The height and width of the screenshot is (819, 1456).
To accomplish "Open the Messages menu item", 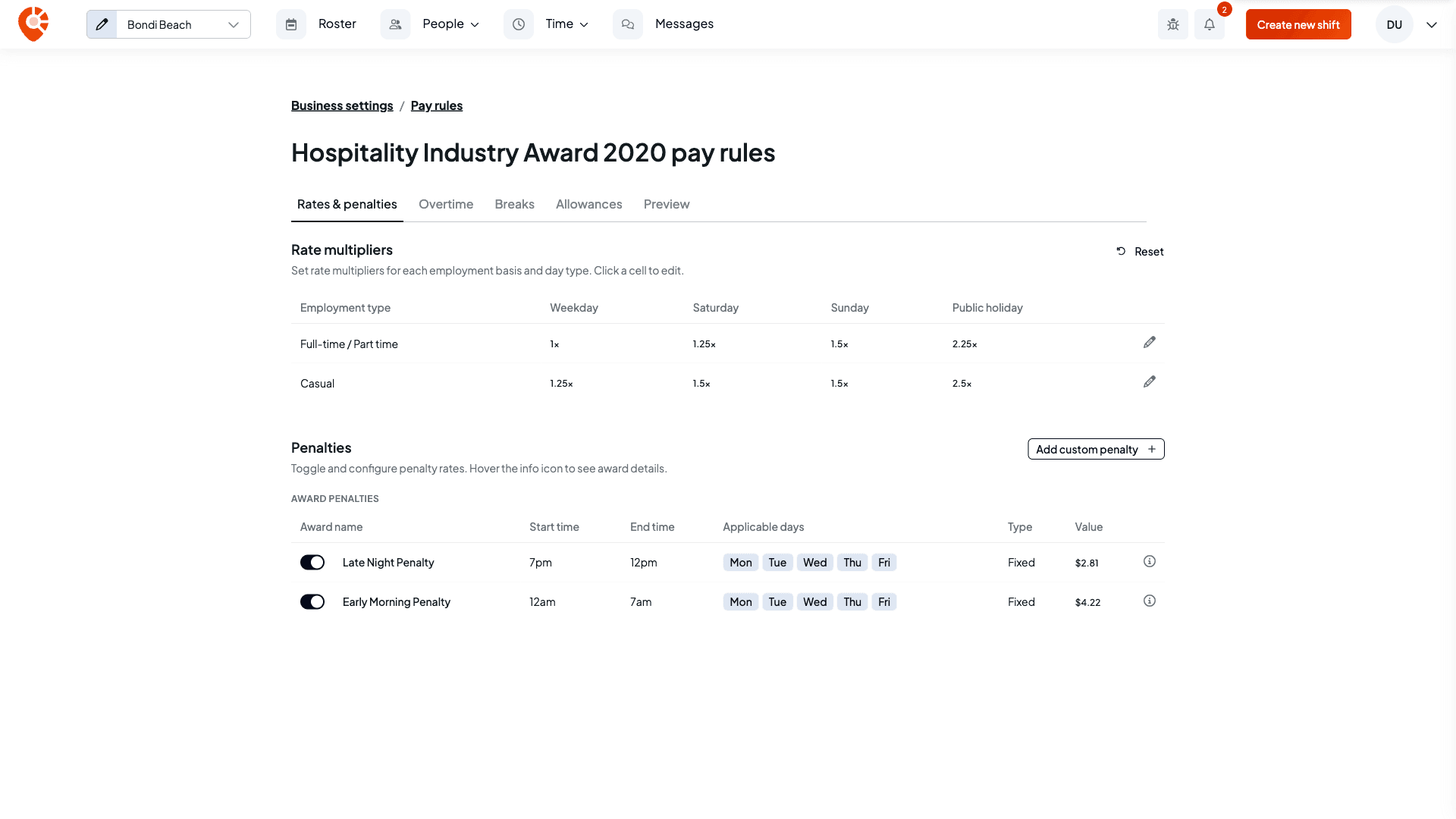I will (x=684, y=24).
